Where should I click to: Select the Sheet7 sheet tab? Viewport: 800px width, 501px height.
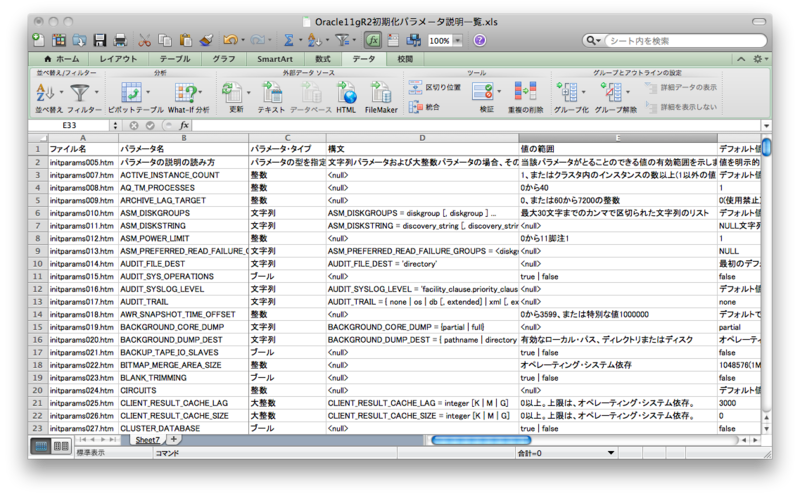coord(148,440)
